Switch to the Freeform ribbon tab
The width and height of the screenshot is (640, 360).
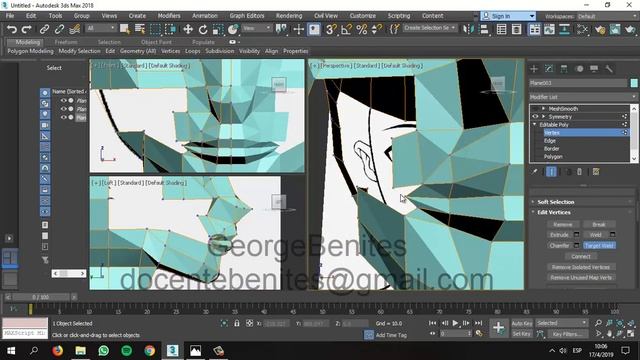66,42
